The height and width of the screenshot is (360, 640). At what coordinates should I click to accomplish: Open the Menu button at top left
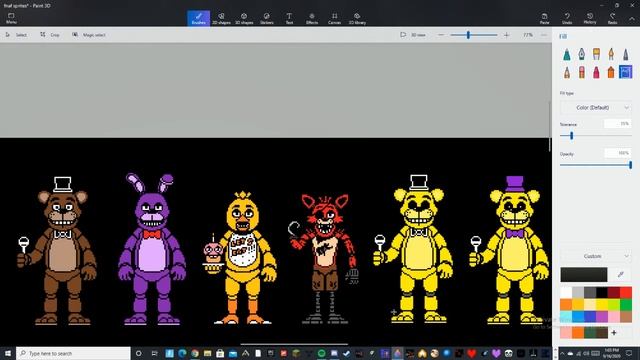[11, 18]
